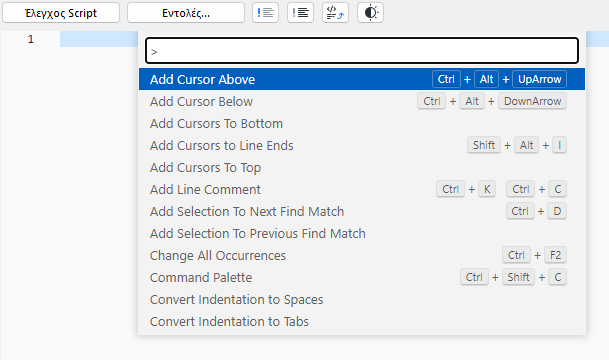Select Convert Indentation to Tabs
The width and height of the screenshot is (609, 360).
[362, 322]
